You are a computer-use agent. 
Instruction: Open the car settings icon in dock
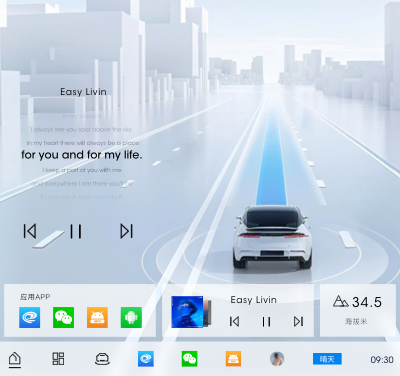pos(102,359)
